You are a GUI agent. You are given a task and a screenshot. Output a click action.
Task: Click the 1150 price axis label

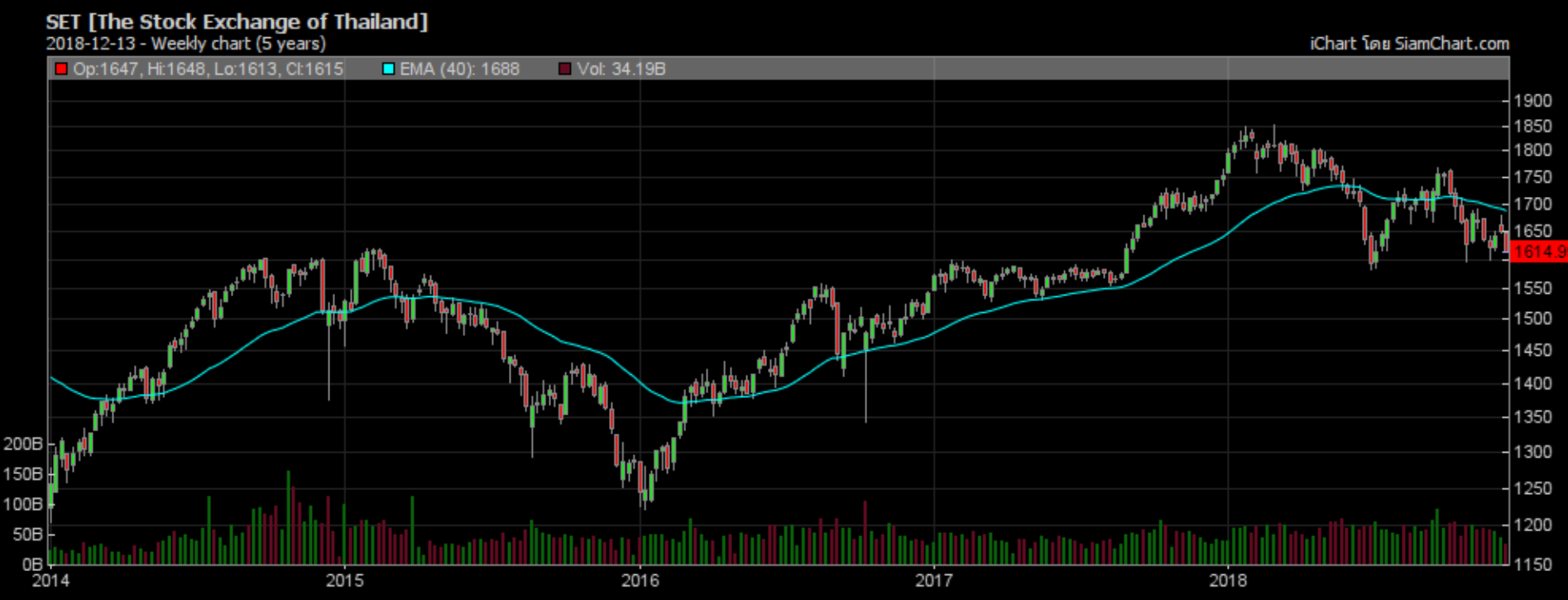coord(1532,564)
